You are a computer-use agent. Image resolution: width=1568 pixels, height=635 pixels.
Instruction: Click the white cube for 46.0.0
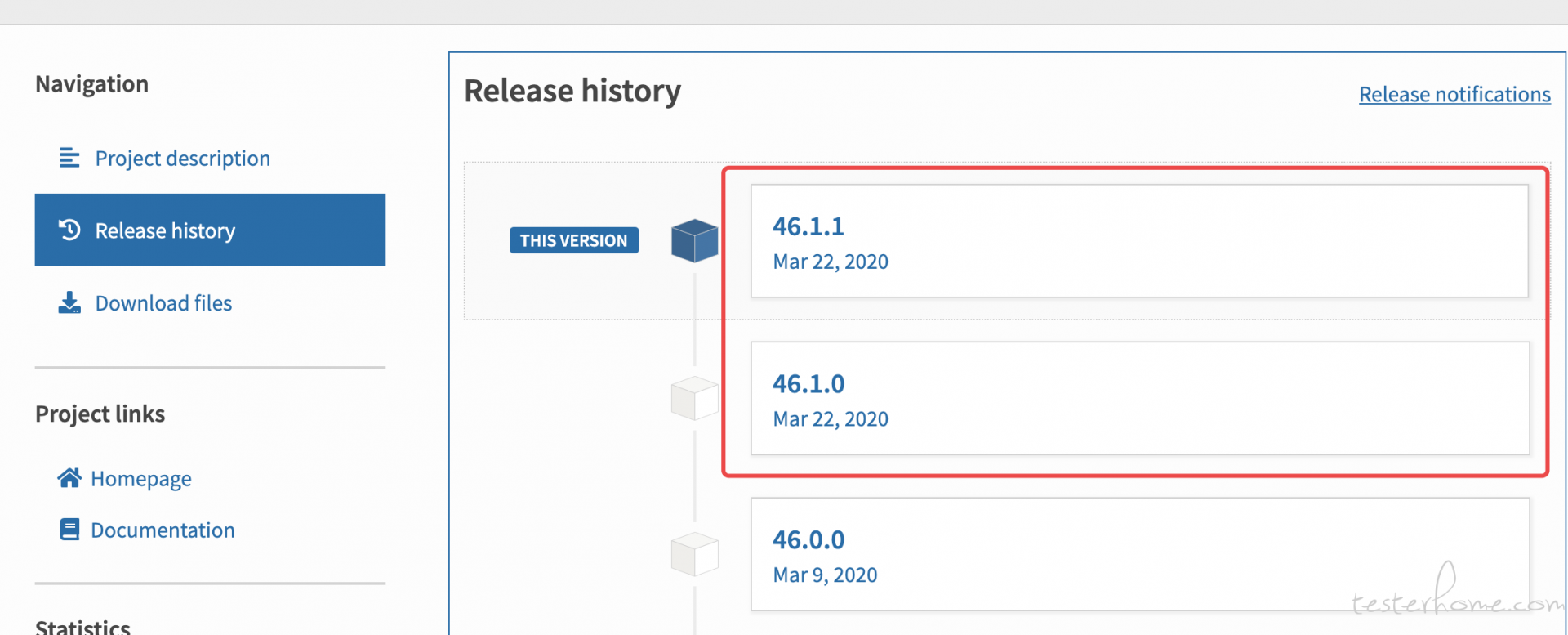695,554
